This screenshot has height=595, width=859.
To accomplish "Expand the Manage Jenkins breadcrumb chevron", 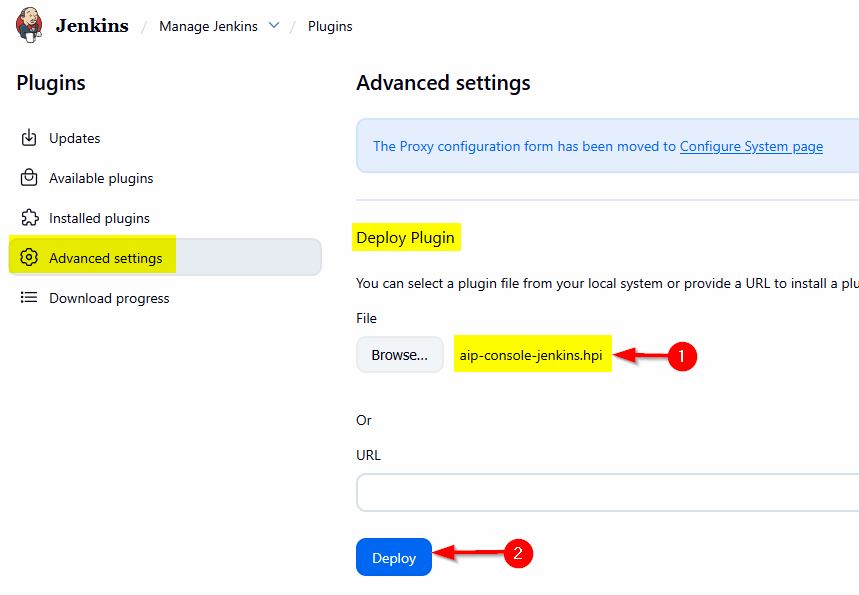I will tap(274, 26).
